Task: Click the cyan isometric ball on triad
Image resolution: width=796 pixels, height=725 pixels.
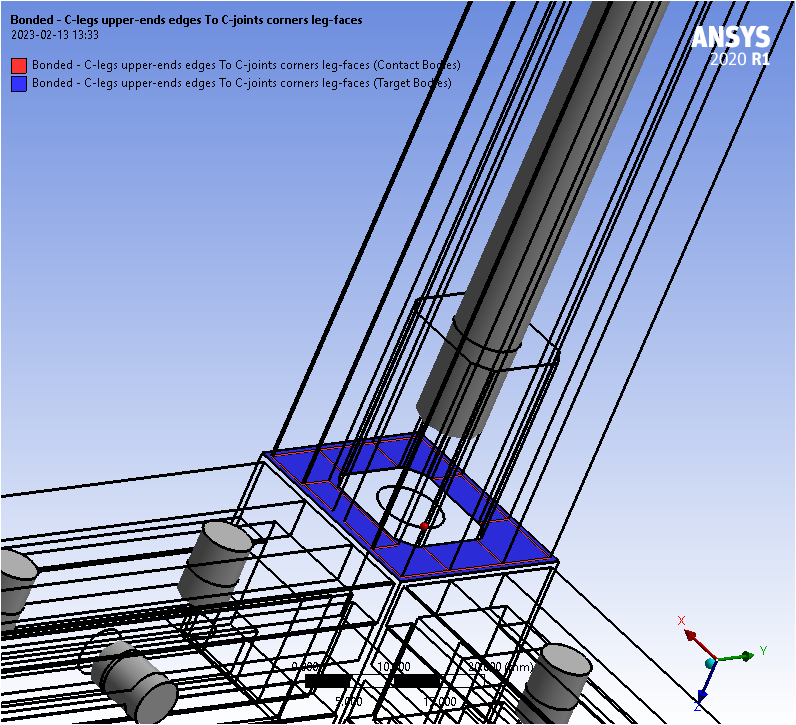Action: point(711,663)
